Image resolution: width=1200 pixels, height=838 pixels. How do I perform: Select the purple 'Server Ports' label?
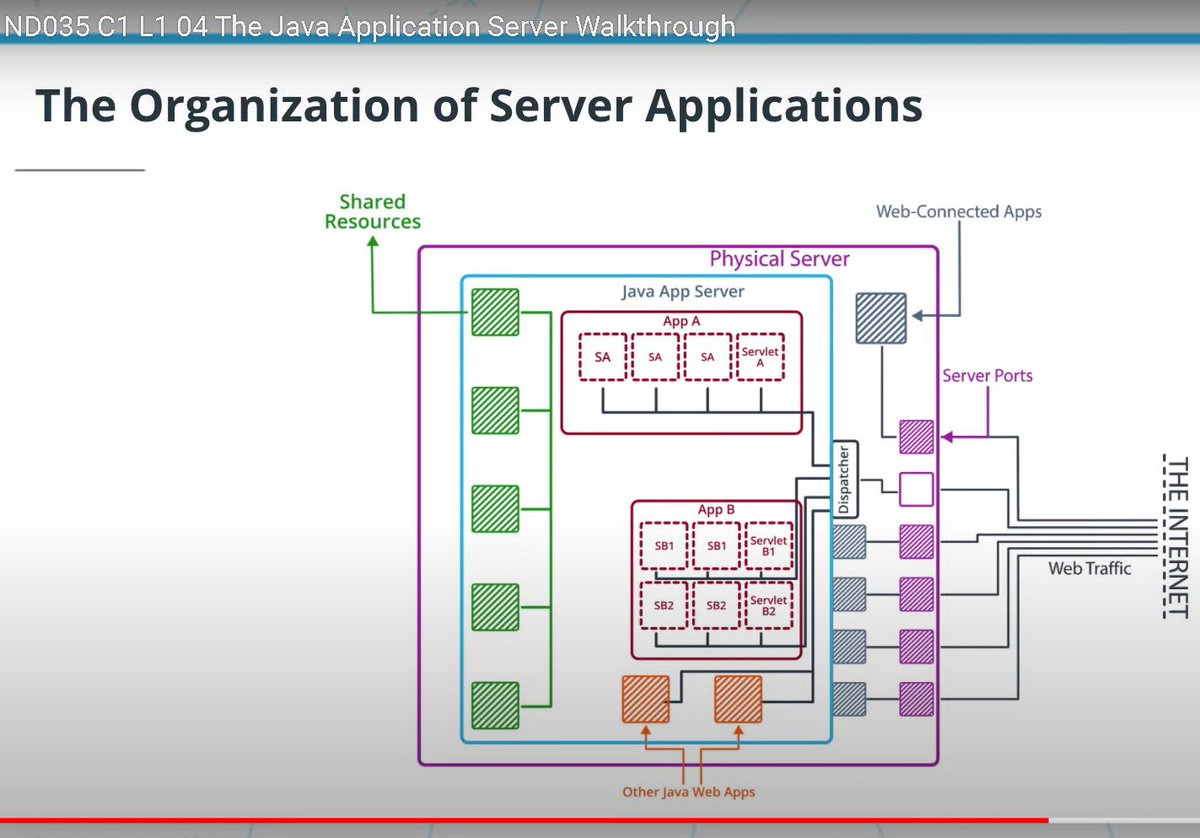[987, 376]
